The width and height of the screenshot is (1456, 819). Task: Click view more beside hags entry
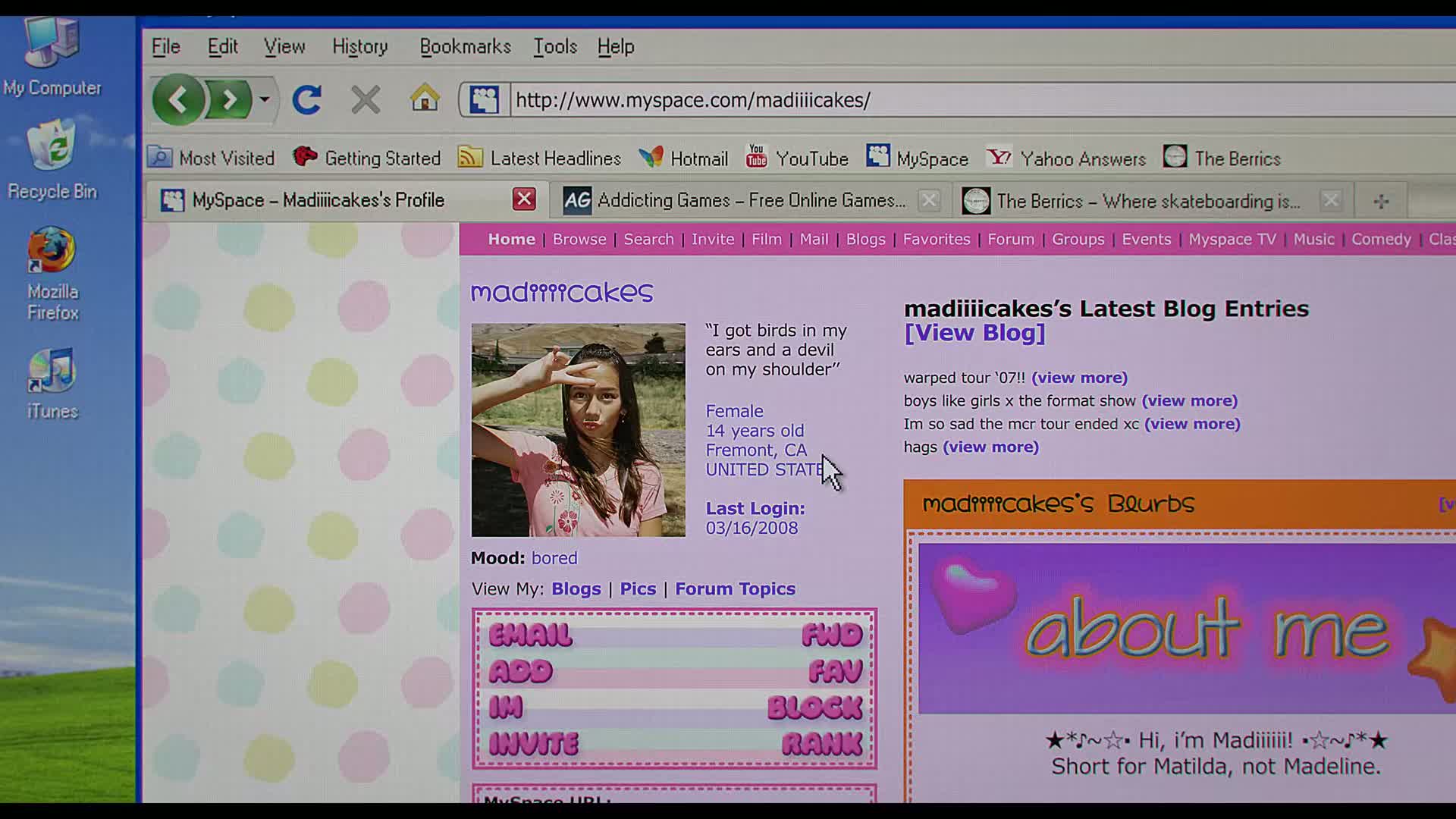990,447
